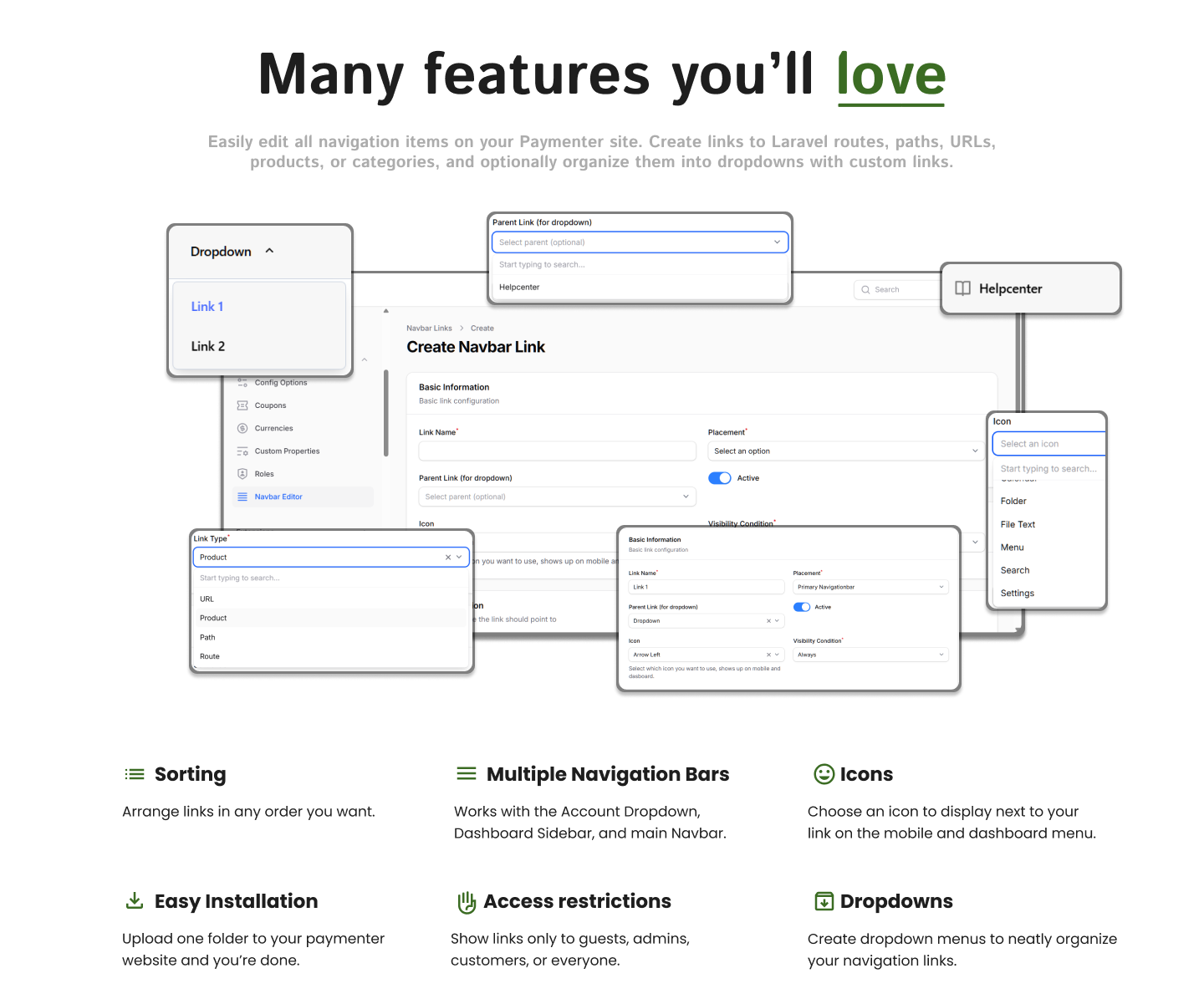Click the Coupons ticket icon in sidebar
Viewport: 1204px width, 1004px height.
tap(242, 405)
